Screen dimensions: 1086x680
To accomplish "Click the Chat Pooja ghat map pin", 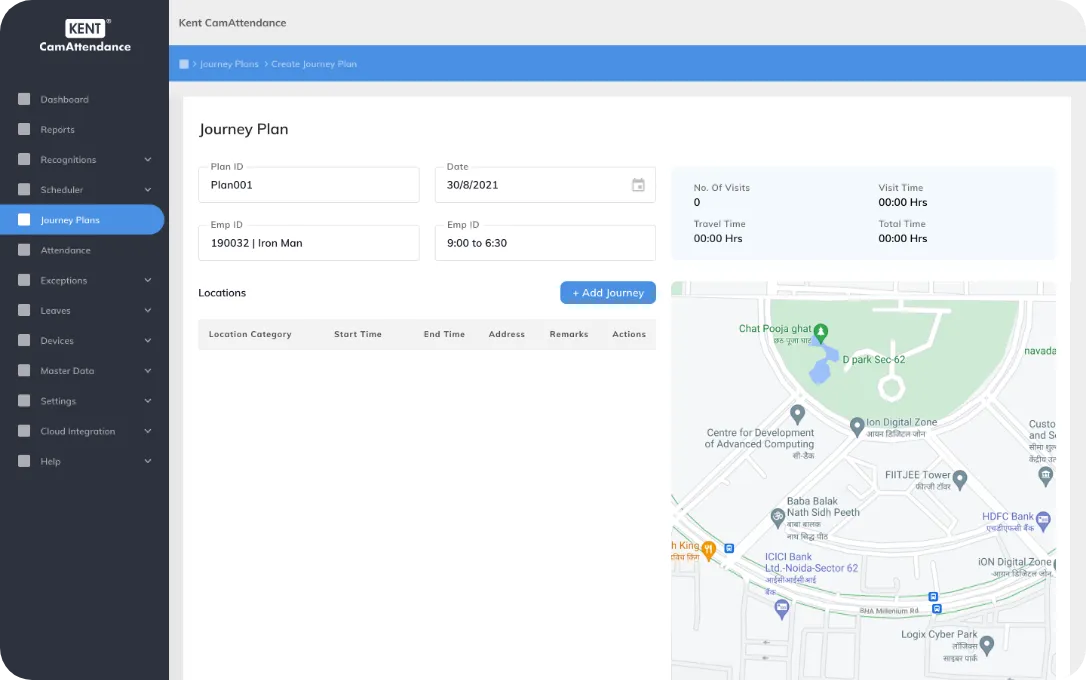I will 821,333.
